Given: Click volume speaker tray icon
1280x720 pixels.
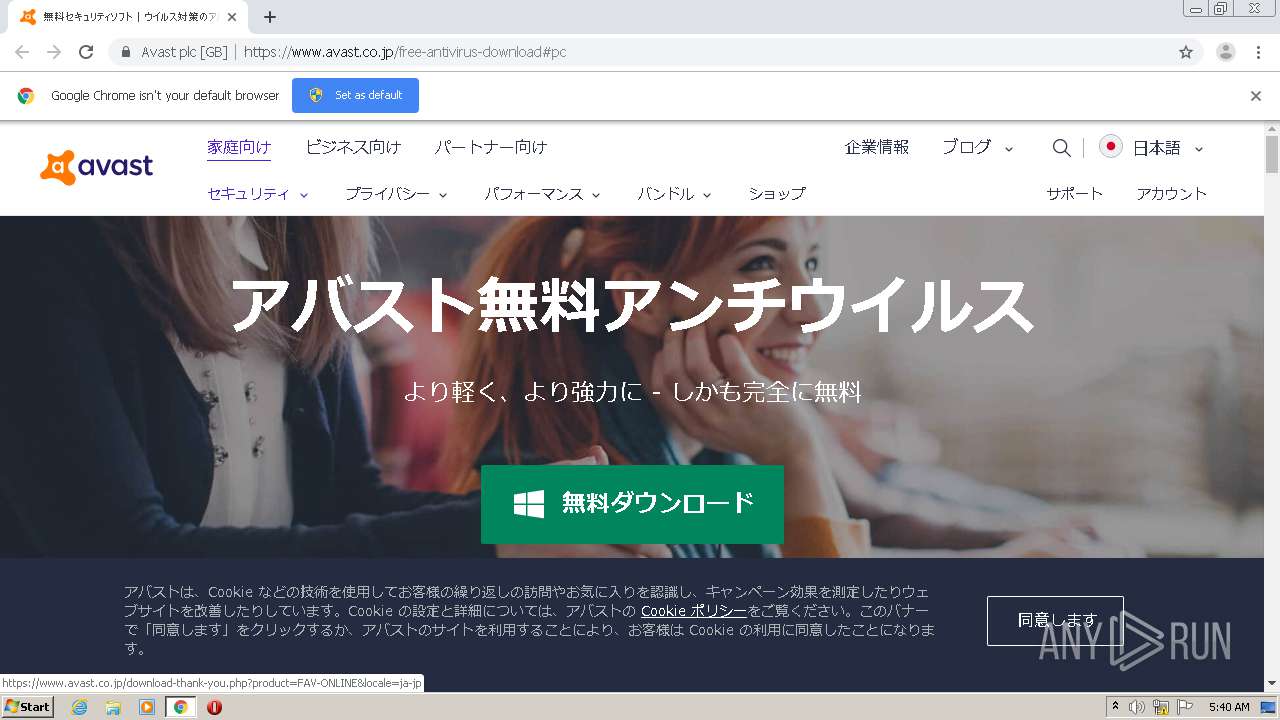Looking at the screenshot, I should [1137, 707].
